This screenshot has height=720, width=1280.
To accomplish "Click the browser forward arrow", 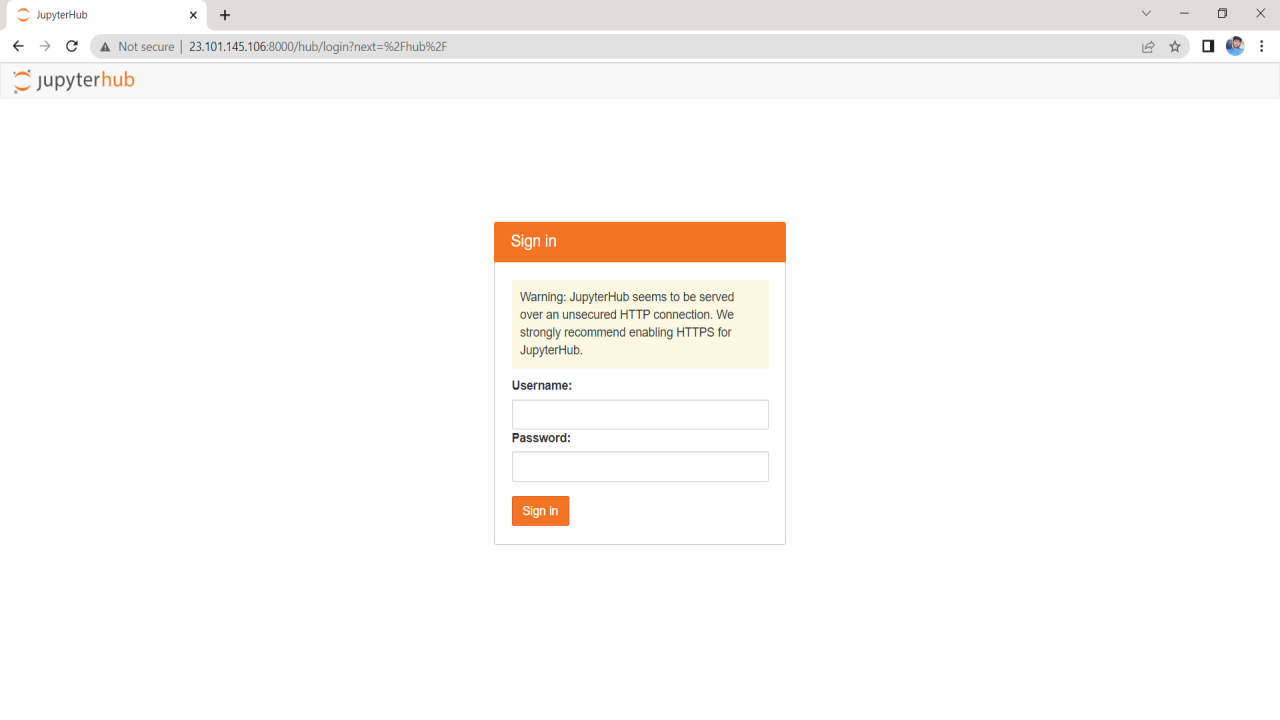I will (x=45, y=46).
